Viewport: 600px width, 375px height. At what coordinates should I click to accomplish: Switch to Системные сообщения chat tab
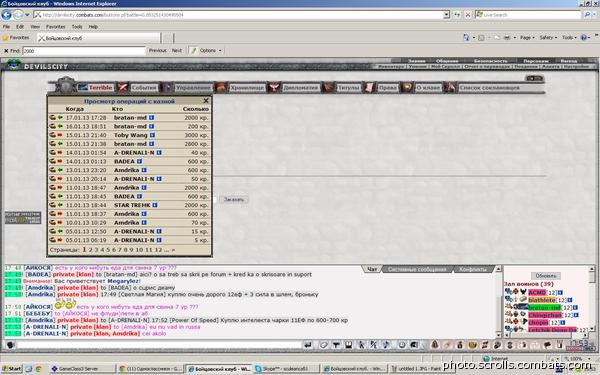pos(417,269)
